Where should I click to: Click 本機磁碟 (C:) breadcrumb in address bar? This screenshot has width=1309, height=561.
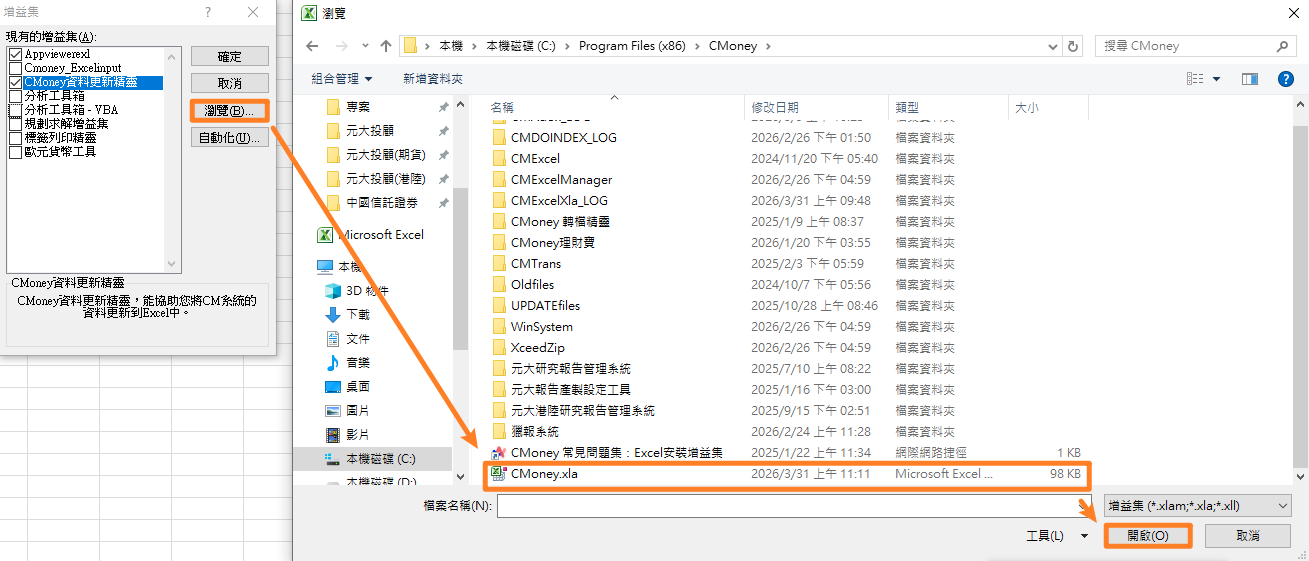[520, 46]
